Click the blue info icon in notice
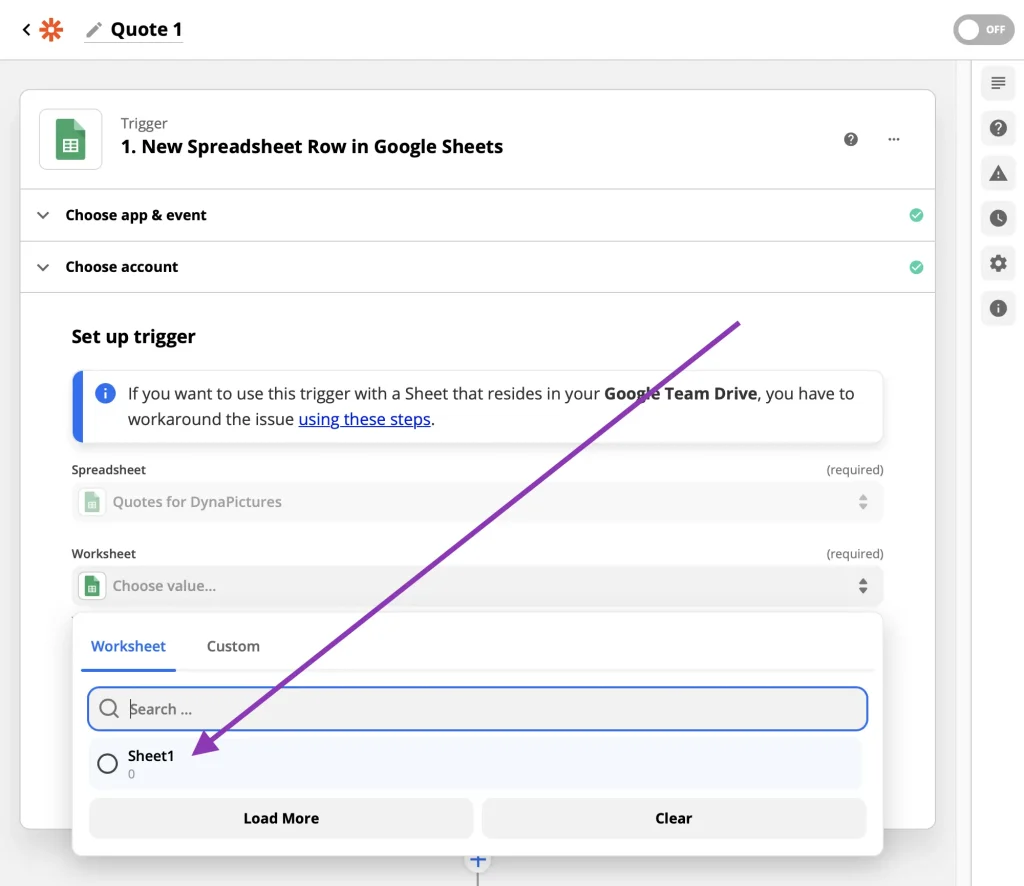This screenshot has height=886, width=1024. 105,393
